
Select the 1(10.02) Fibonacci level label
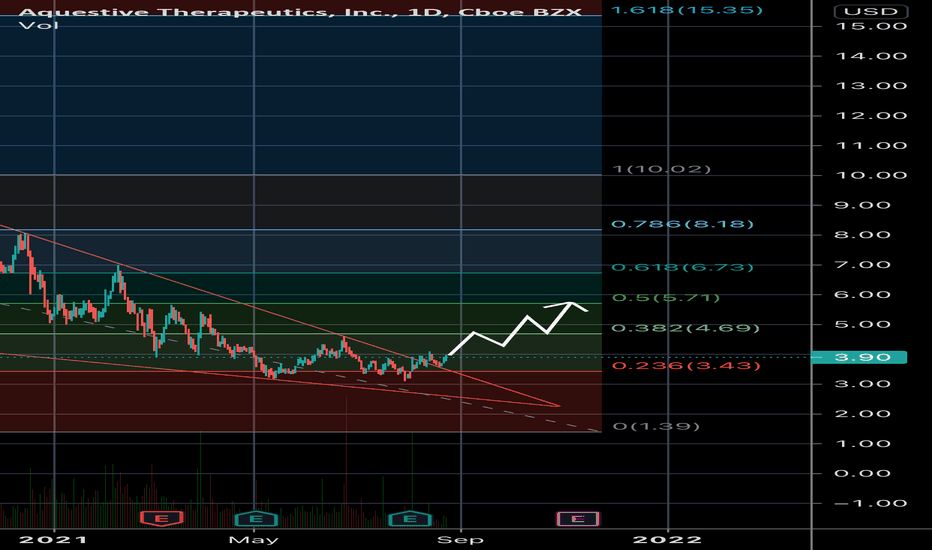click(662, 169)
